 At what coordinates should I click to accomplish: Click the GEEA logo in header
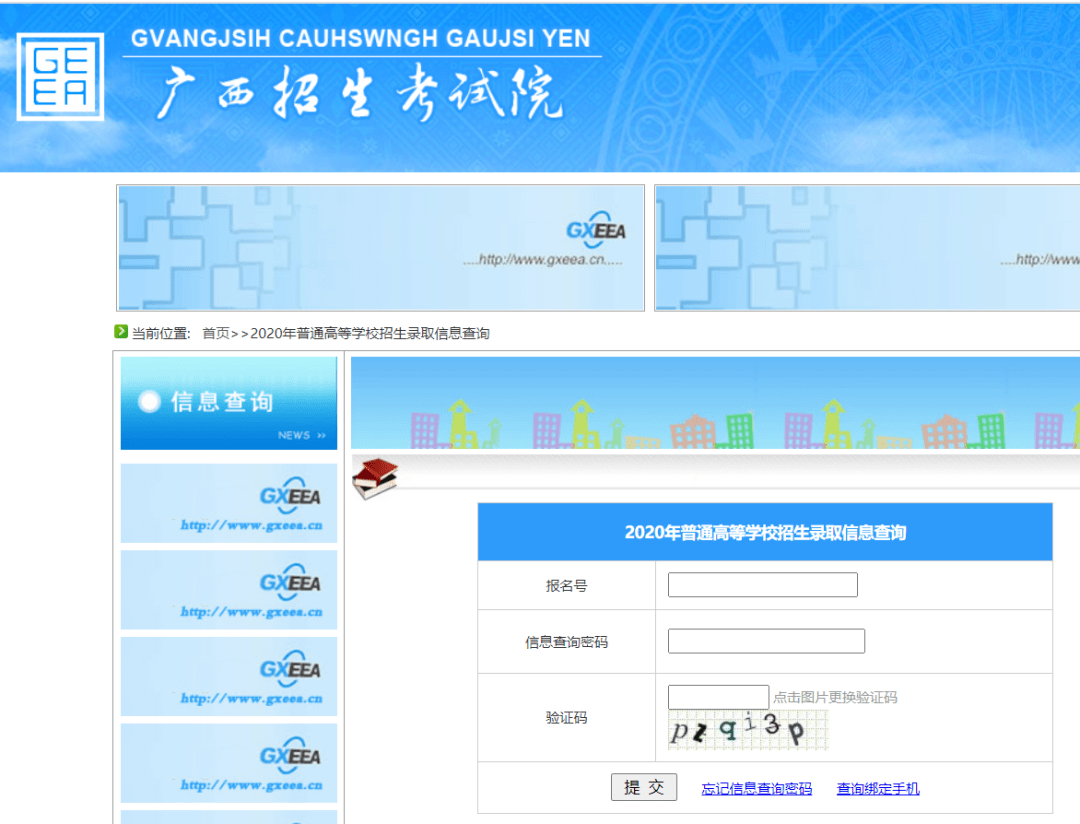pos(61,77)
